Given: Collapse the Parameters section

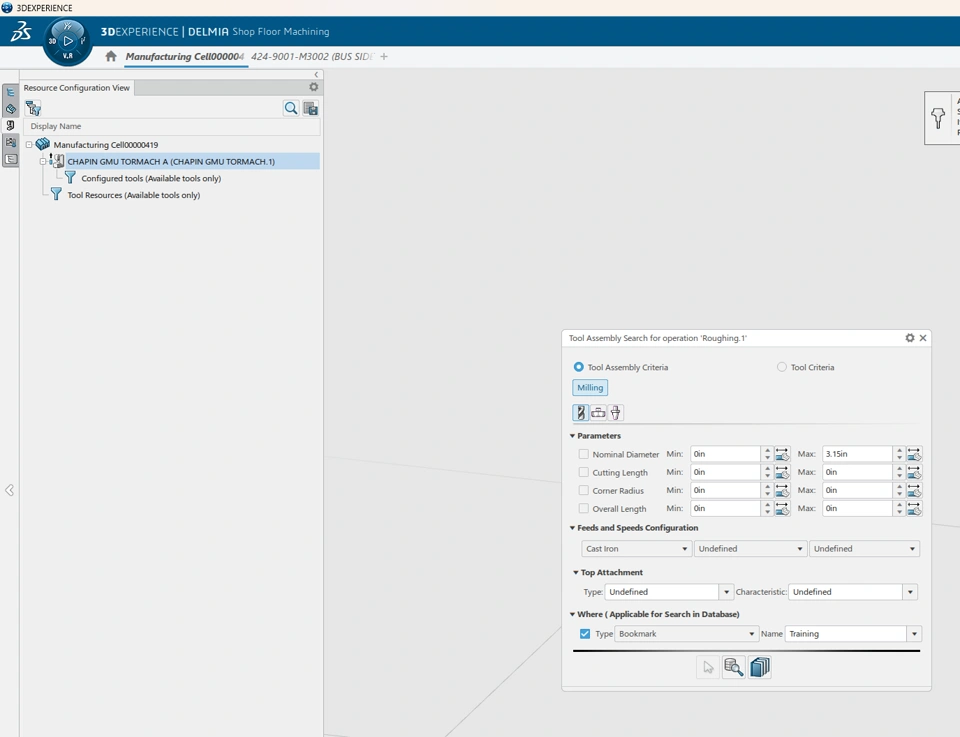Looking at the screenshot, I should (572, 436).
